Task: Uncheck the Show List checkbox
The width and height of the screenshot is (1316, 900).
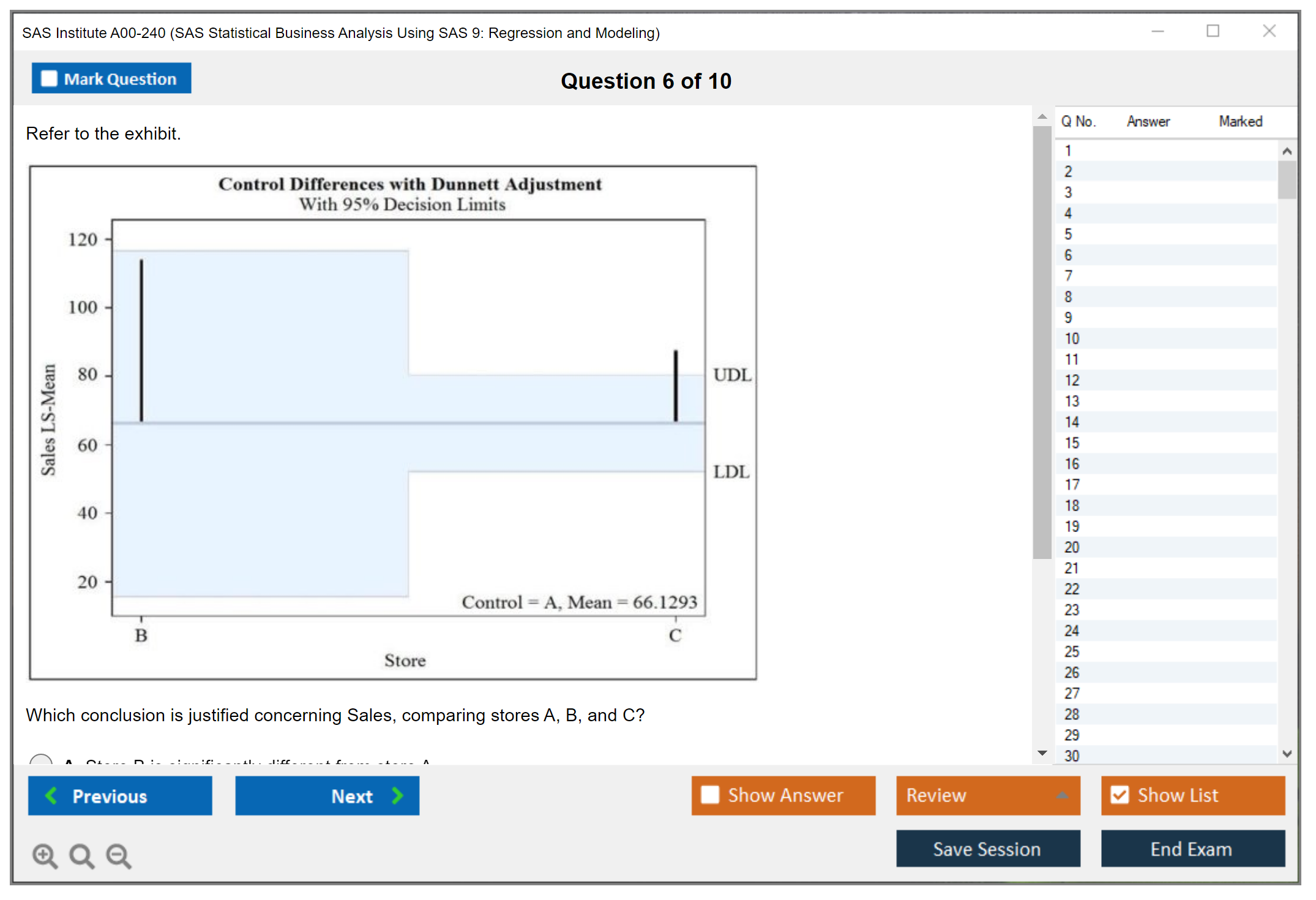Action: [x=1120, y=795]
